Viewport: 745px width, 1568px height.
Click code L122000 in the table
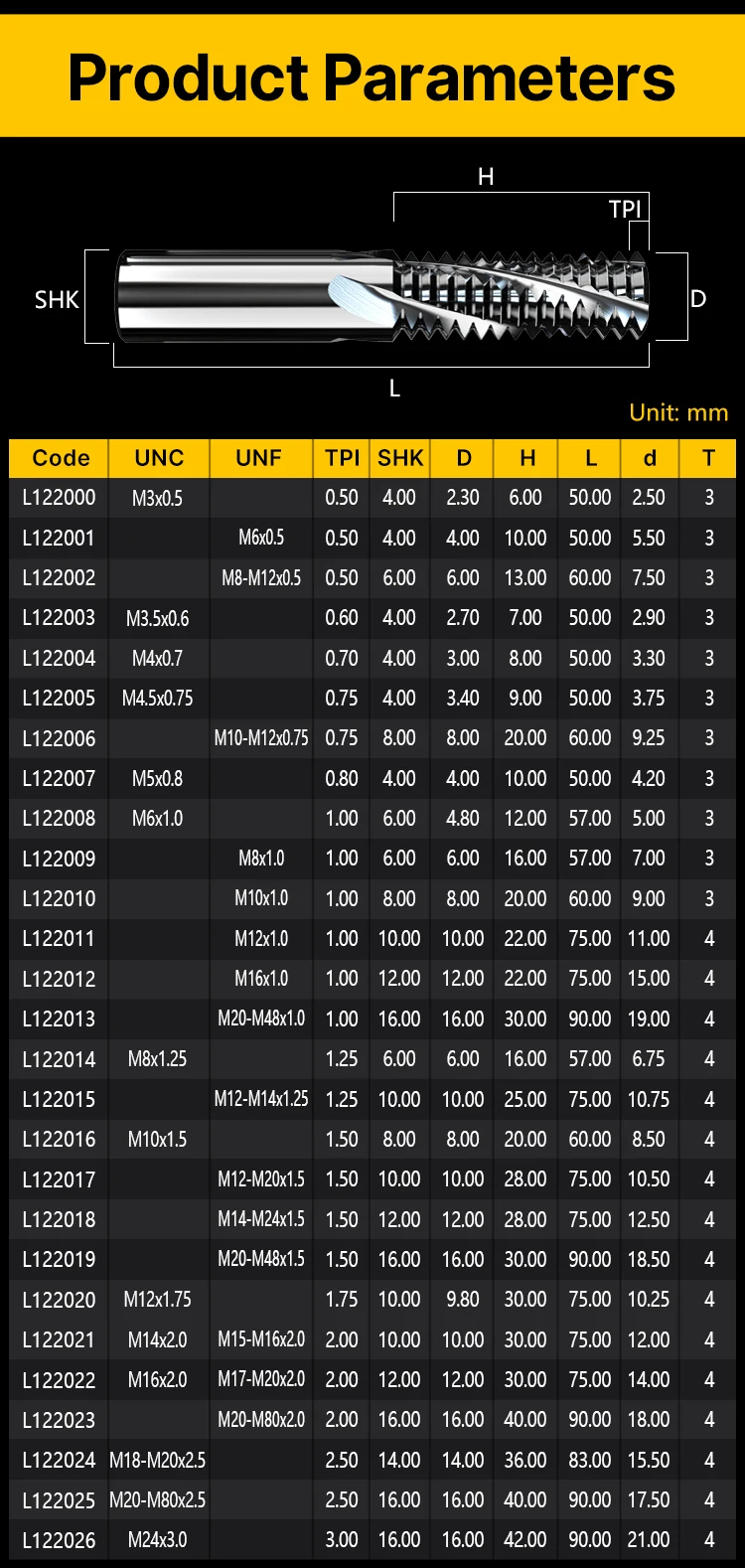[59, 498]
